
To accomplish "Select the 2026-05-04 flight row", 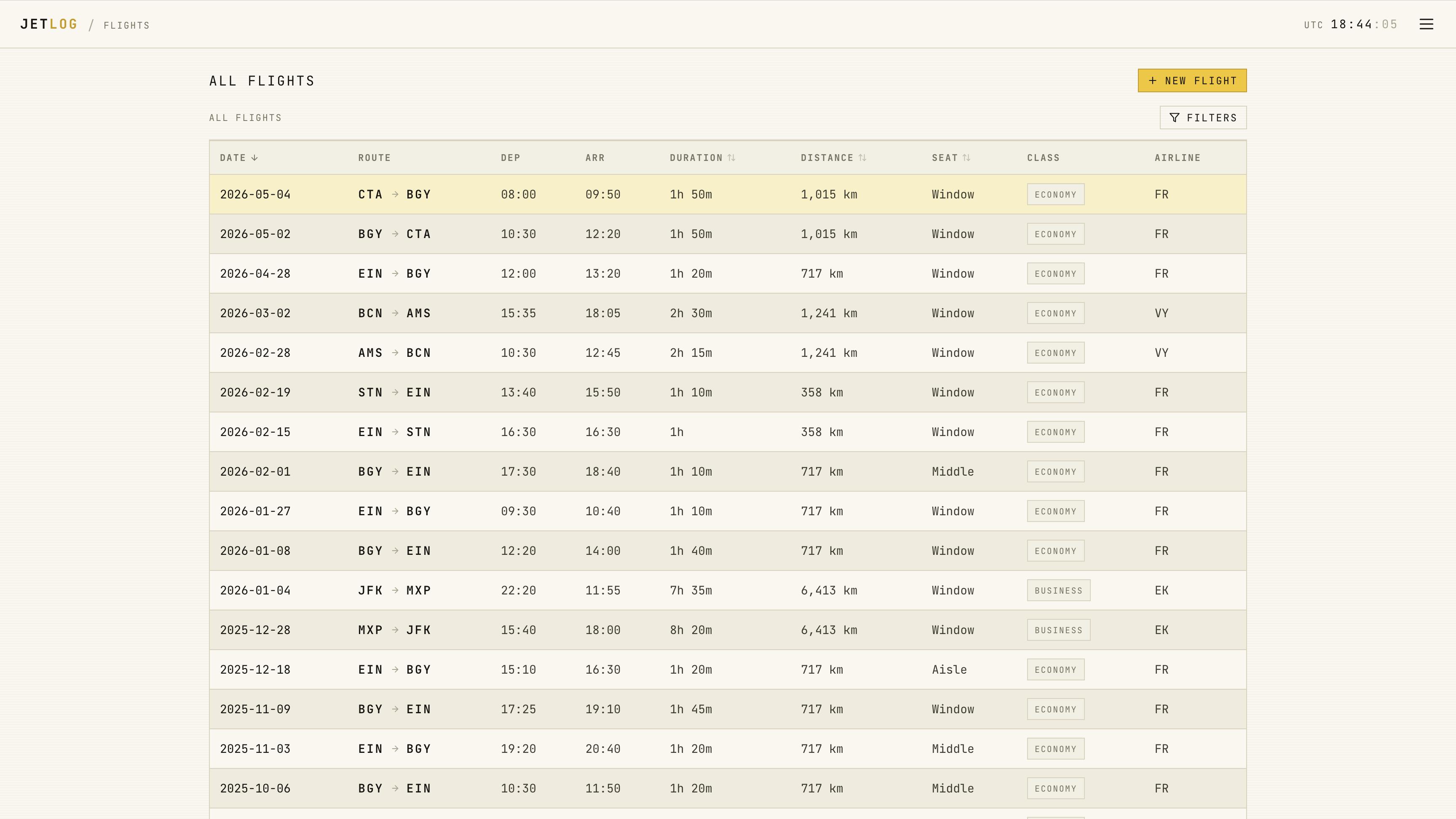I will coord(728,195).
